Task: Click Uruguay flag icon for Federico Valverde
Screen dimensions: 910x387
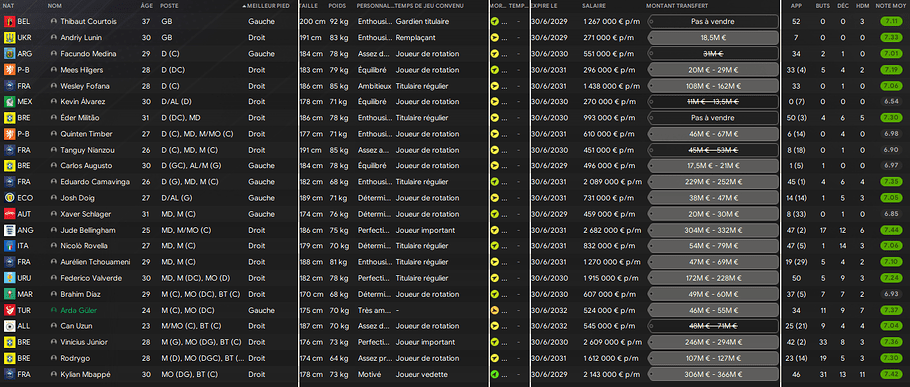Action: (9, 278)
